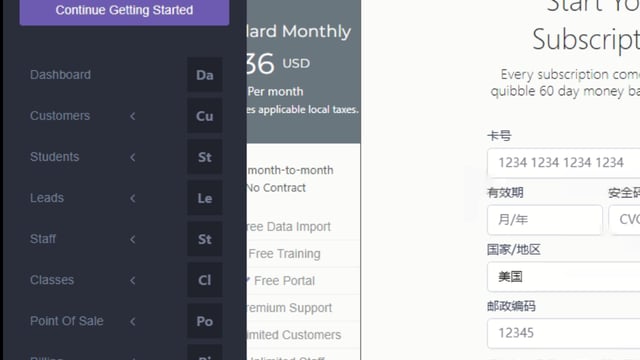The image size is (640, 360).
Task: Click the Le leads icon tile
Action: 205,198
